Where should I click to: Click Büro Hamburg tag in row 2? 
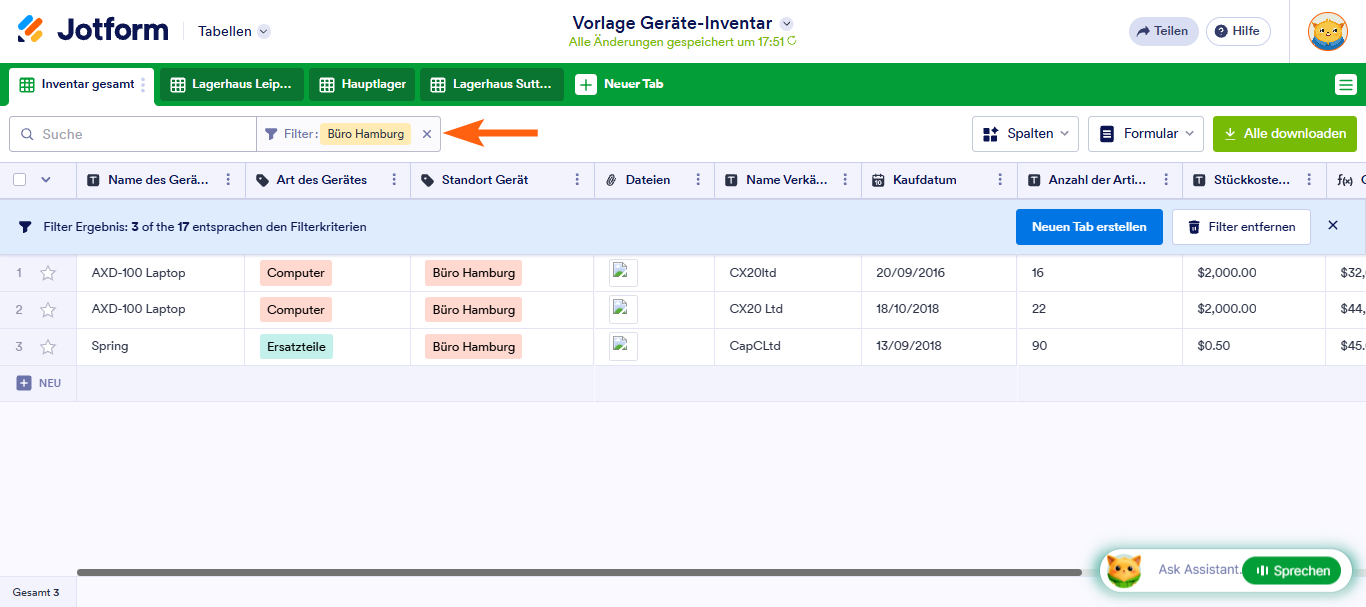tap(474, 309)
